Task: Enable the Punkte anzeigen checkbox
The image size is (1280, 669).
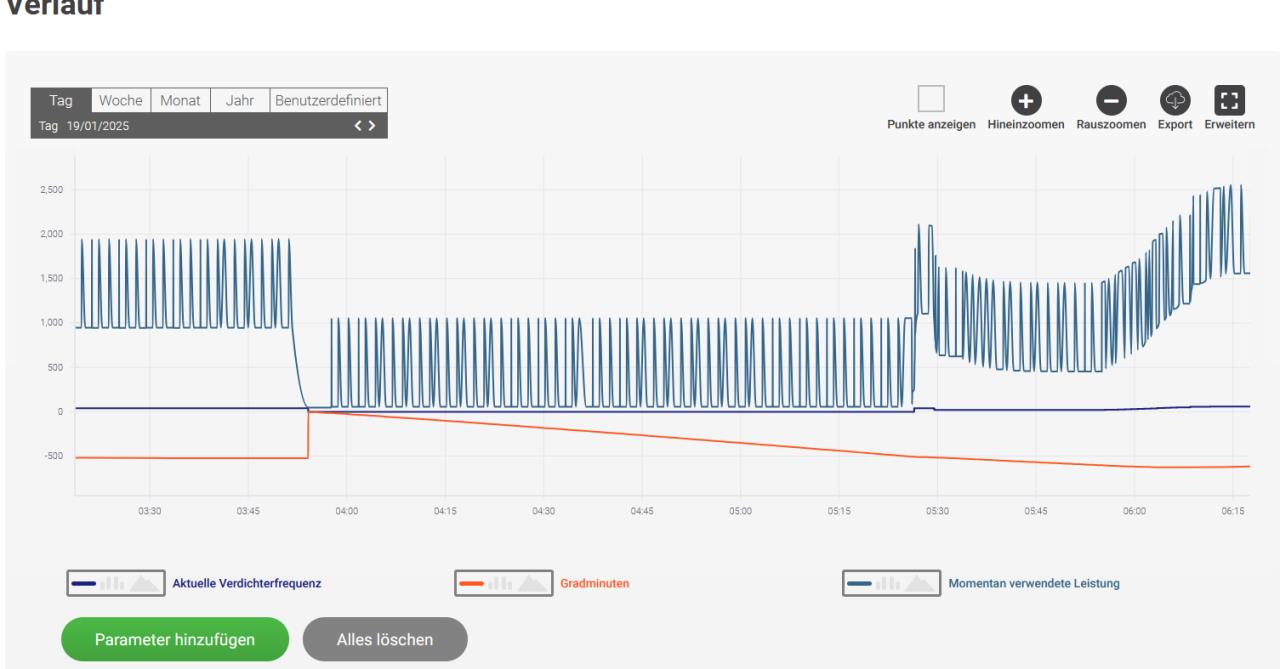Action: (931, 99)
